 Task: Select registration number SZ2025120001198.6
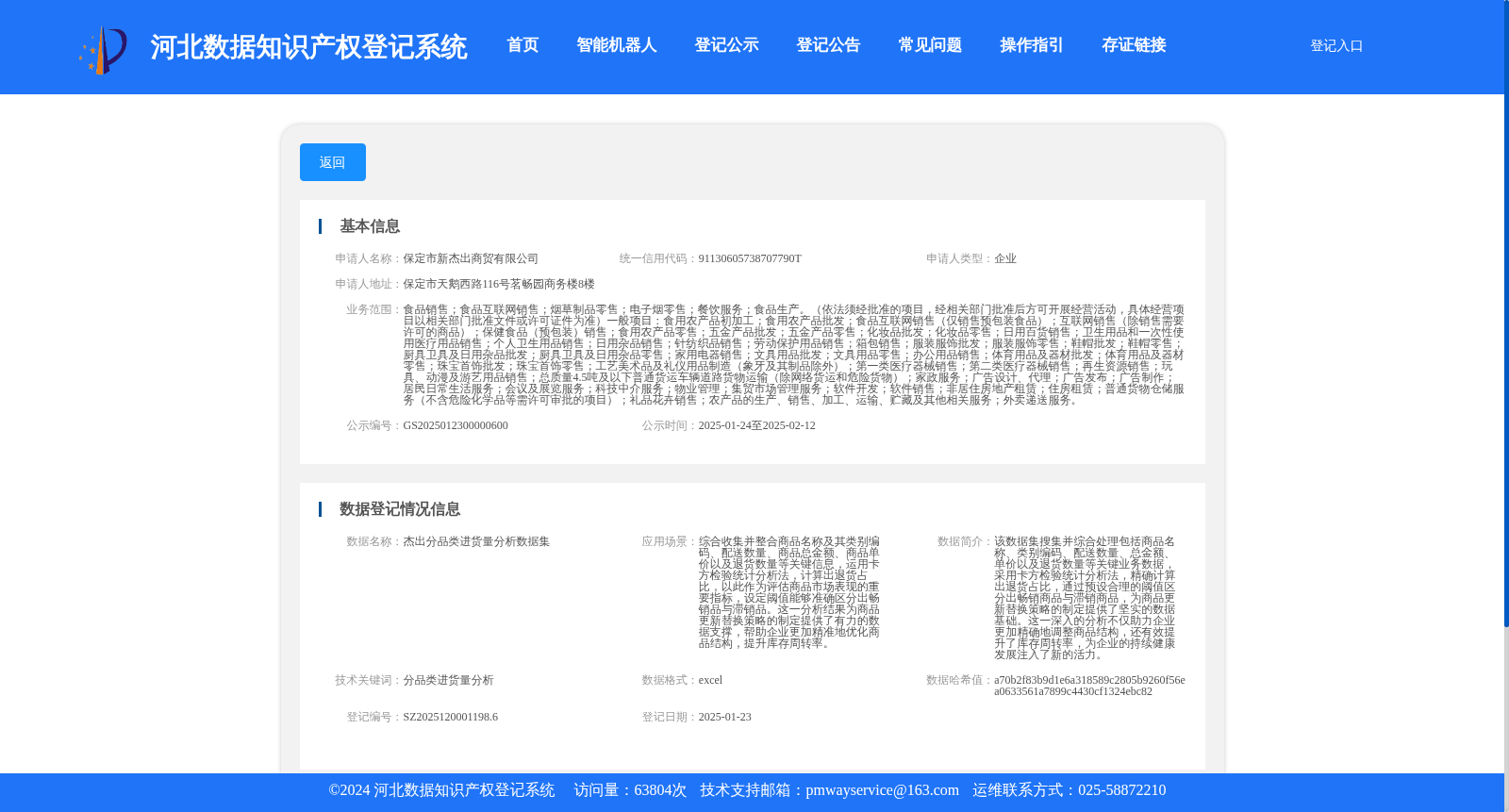click(451, 717)
